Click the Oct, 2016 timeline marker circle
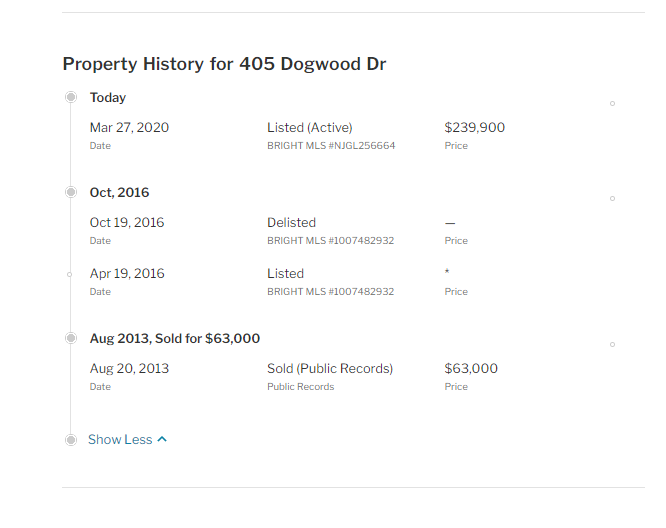 (x=71, y=192)
